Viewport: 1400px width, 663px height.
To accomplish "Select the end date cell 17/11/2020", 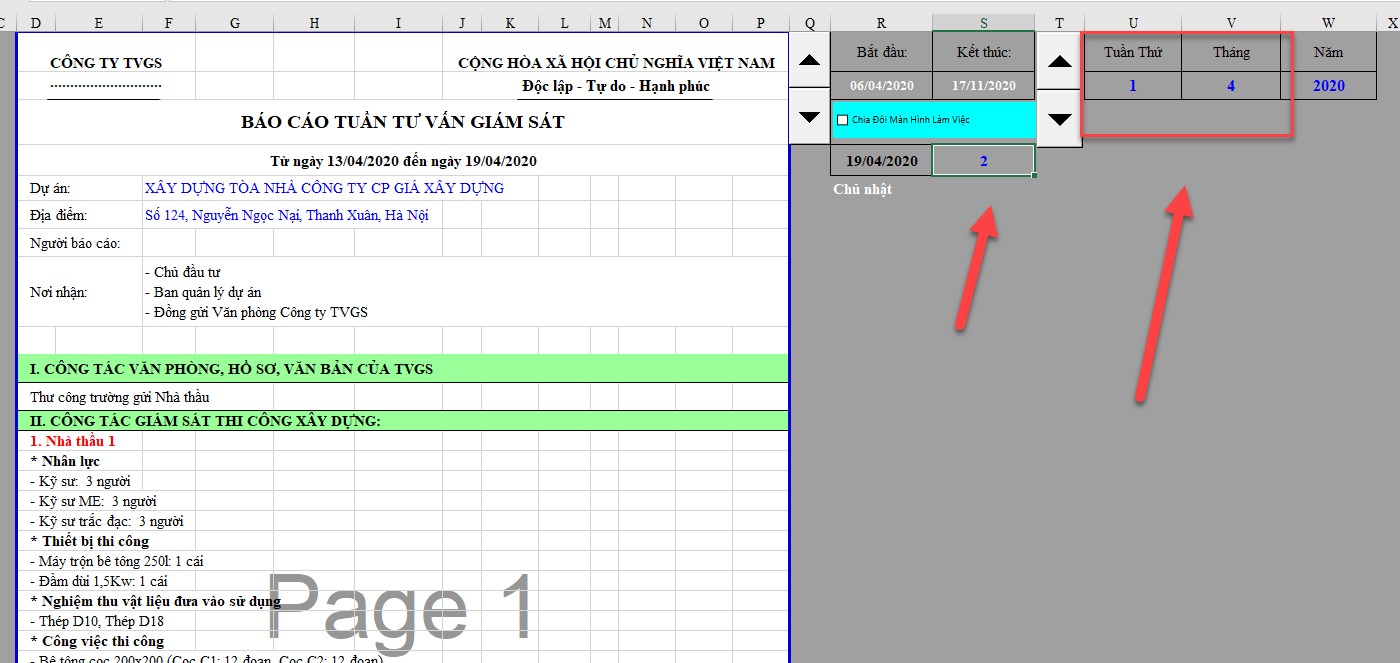I will [x=983, y=86].
